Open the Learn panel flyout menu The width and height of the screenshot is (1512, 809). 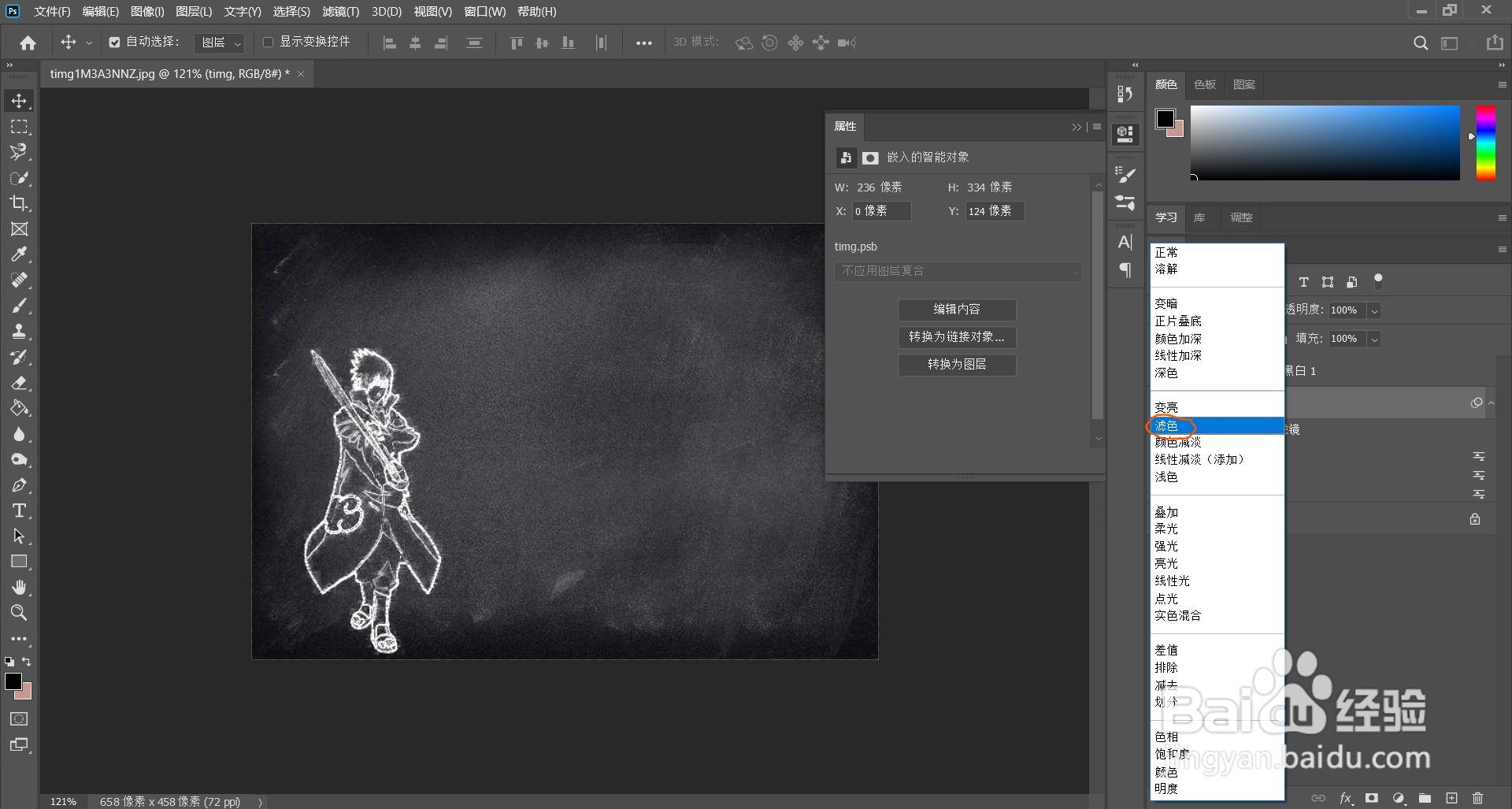1502,217
